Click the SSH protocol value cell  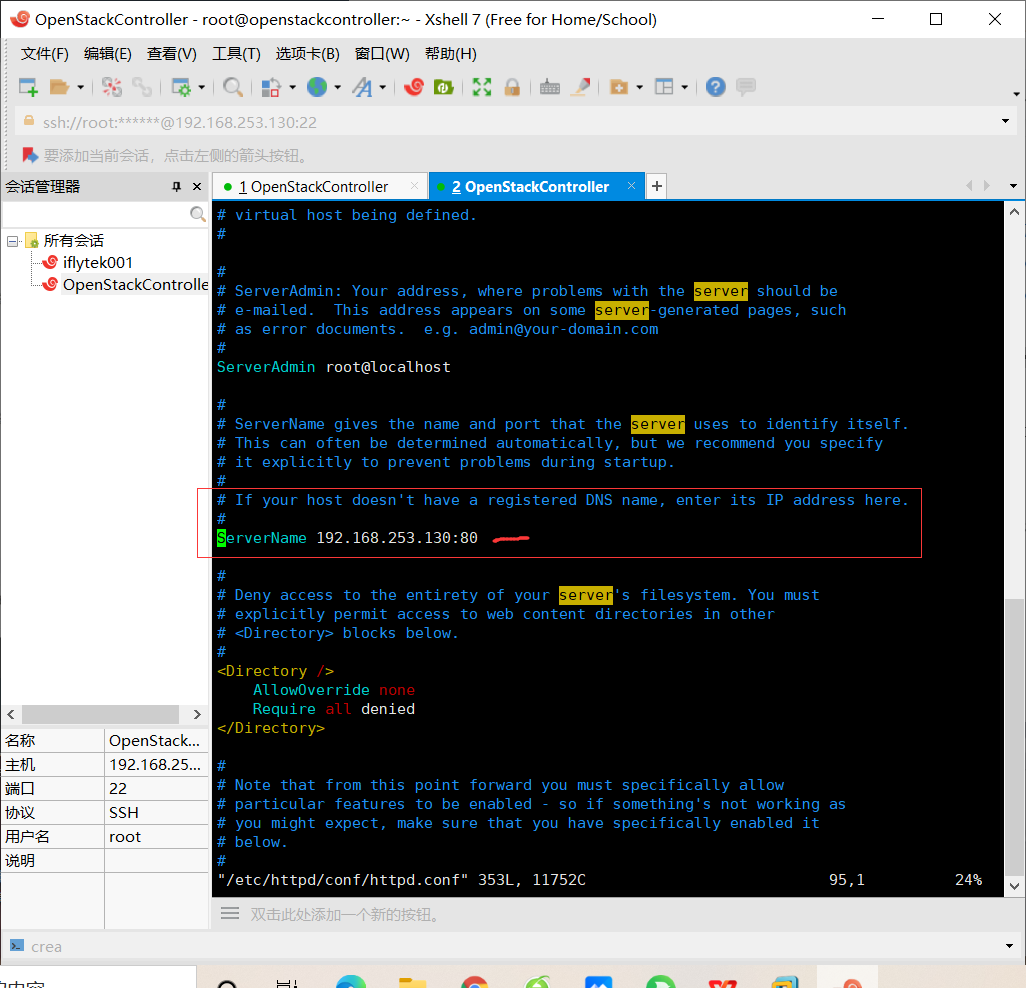coord(156,813)
